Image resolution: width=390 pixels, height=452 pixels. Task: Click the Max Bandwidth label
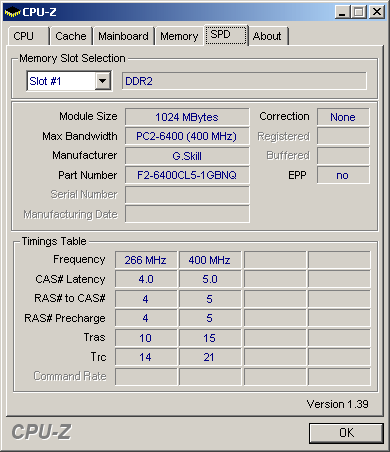coord(80,136)
